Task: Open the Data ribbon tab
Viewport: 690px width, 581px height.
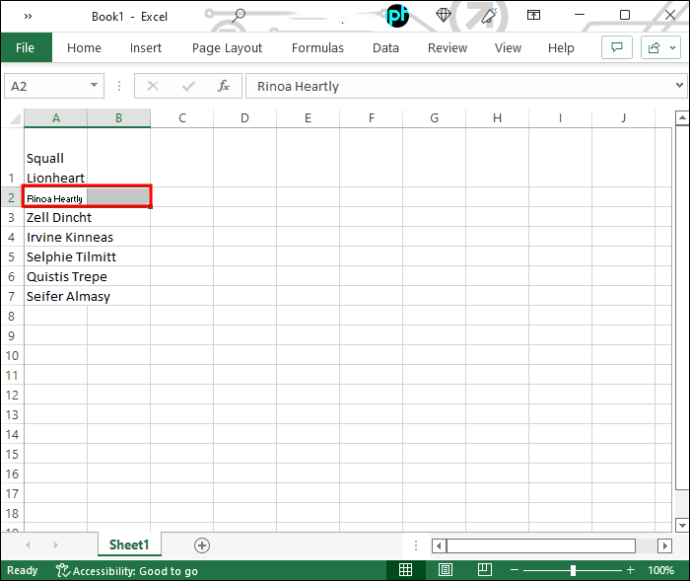Action: [x=385, y=48]
